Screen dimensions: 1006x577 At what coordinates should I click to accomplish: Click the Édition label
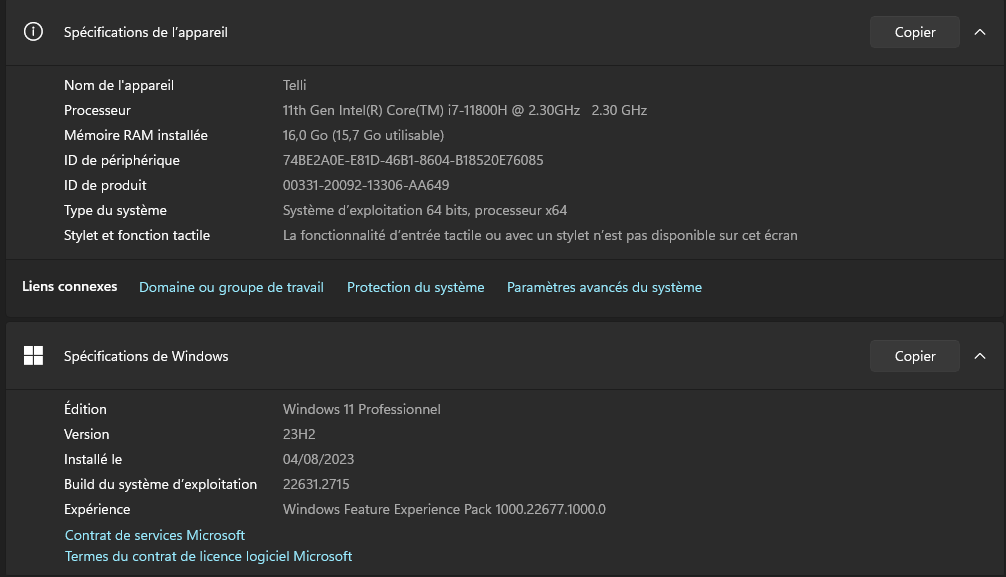(85, 409)
